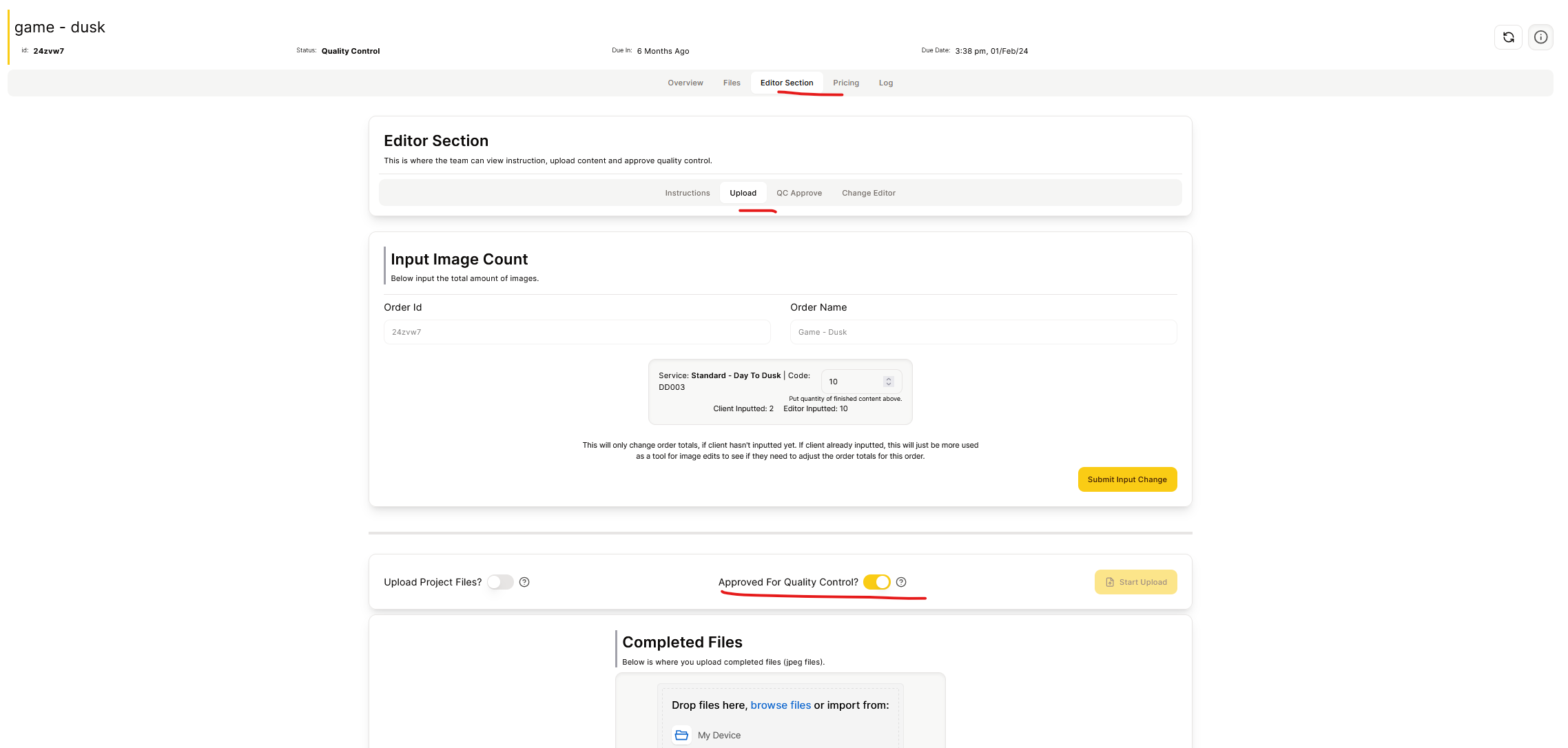This screenshot has width=1568, height=748.
Task: Disable the Approved For Quality Control switch
Action: [x=876, y=582]
